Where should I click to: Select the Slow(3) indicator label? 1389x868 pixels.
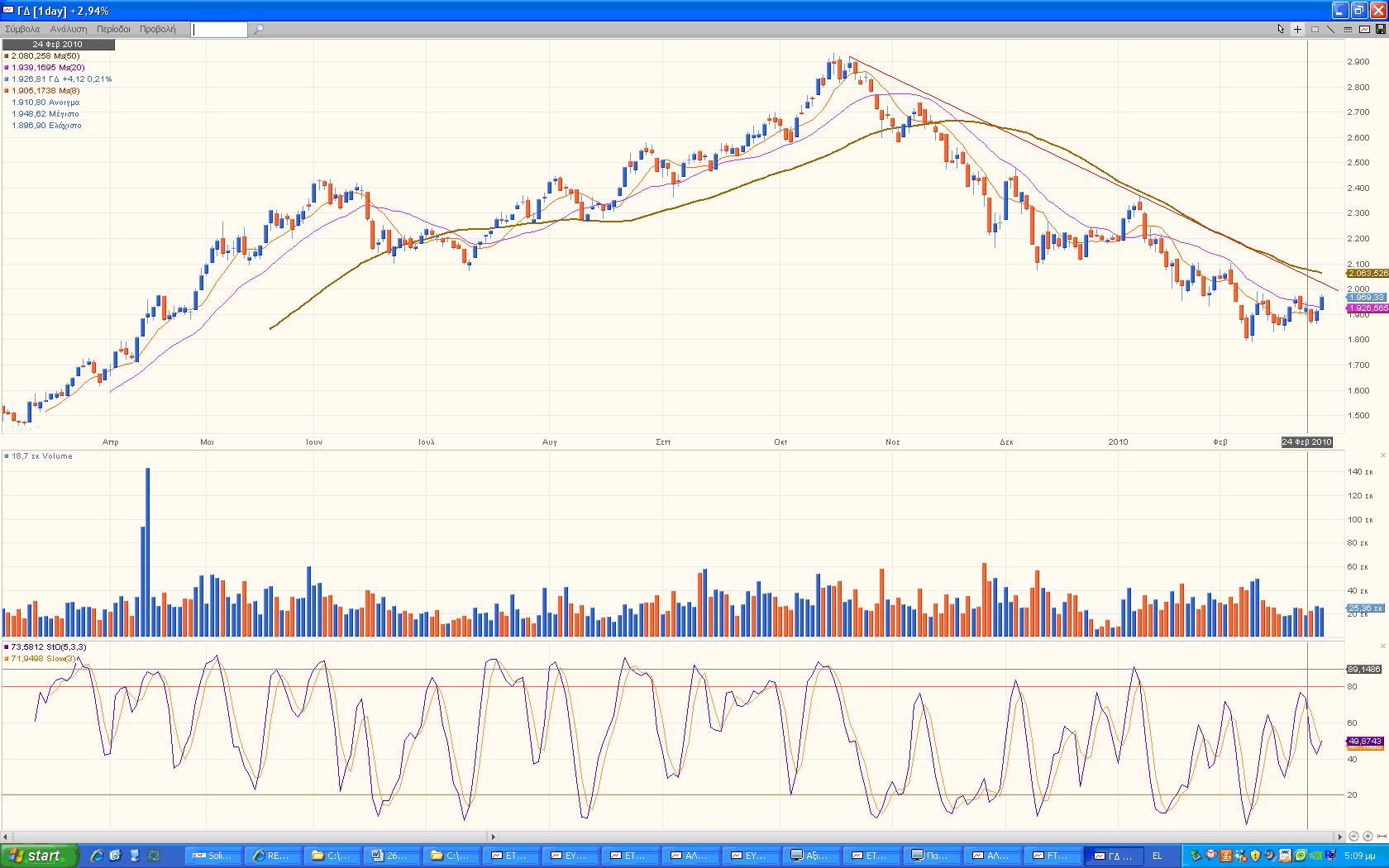pyautogui.click(x=41, y=659)
